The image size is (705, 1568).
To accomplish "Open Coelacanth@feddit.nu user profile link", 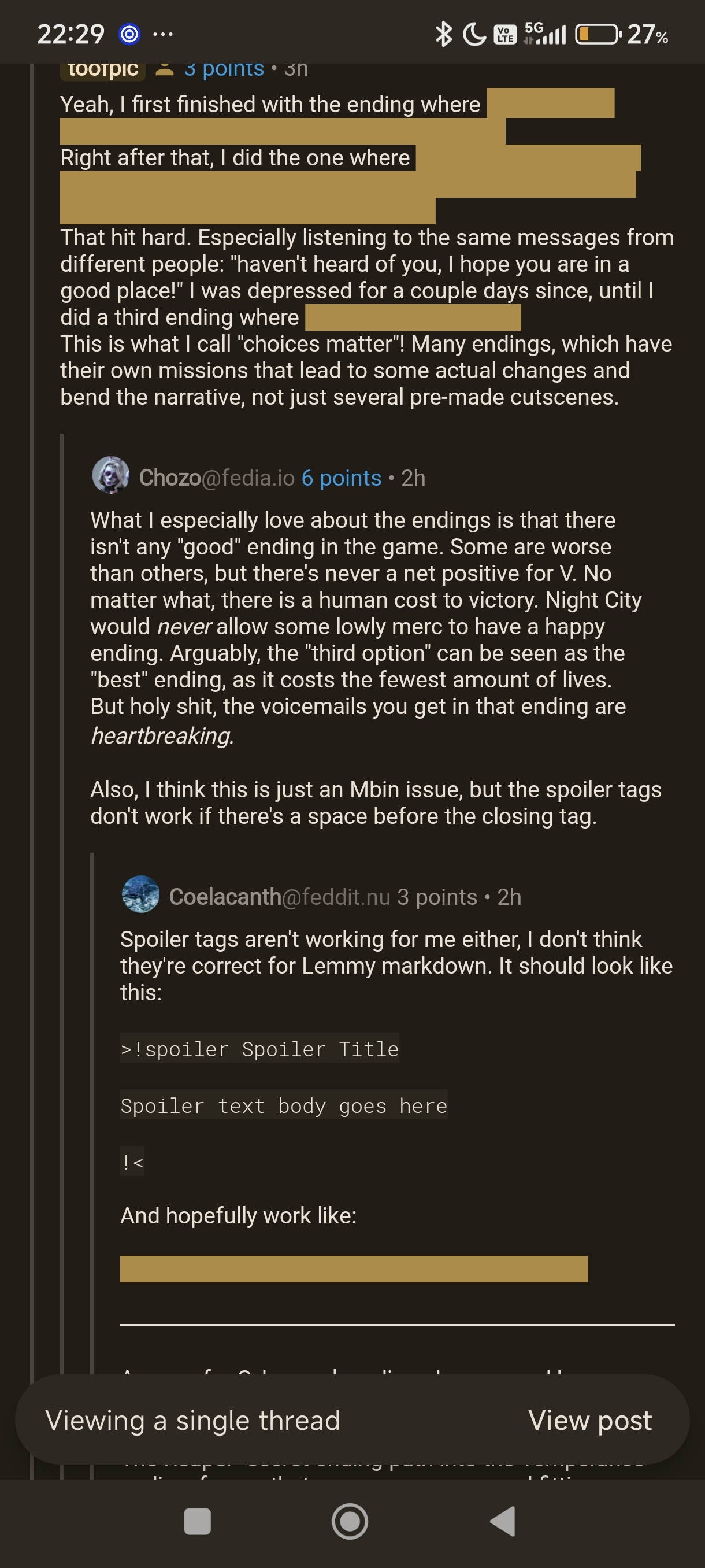I will (279, 897).
